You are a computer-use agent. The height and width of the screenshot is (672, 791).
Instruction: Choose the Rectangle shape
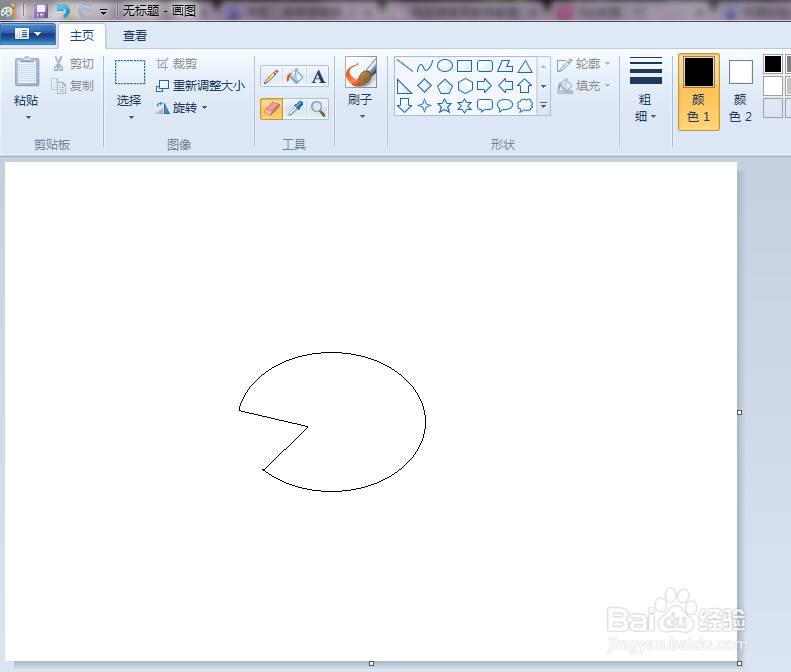tap(465, 66)
